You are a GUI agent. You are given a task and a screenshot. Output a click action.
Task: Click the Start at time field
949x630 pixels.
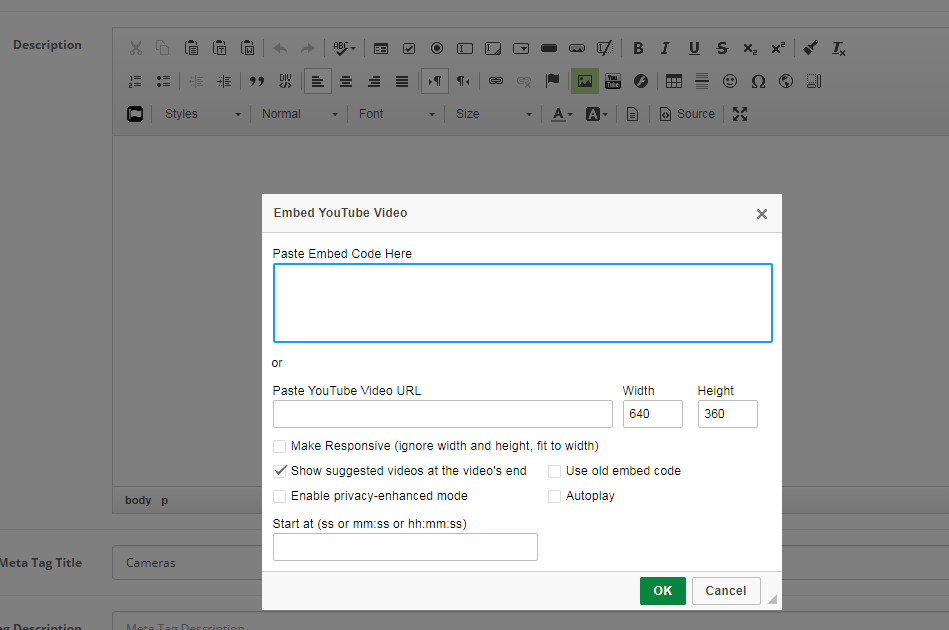(x=406, y=547)
